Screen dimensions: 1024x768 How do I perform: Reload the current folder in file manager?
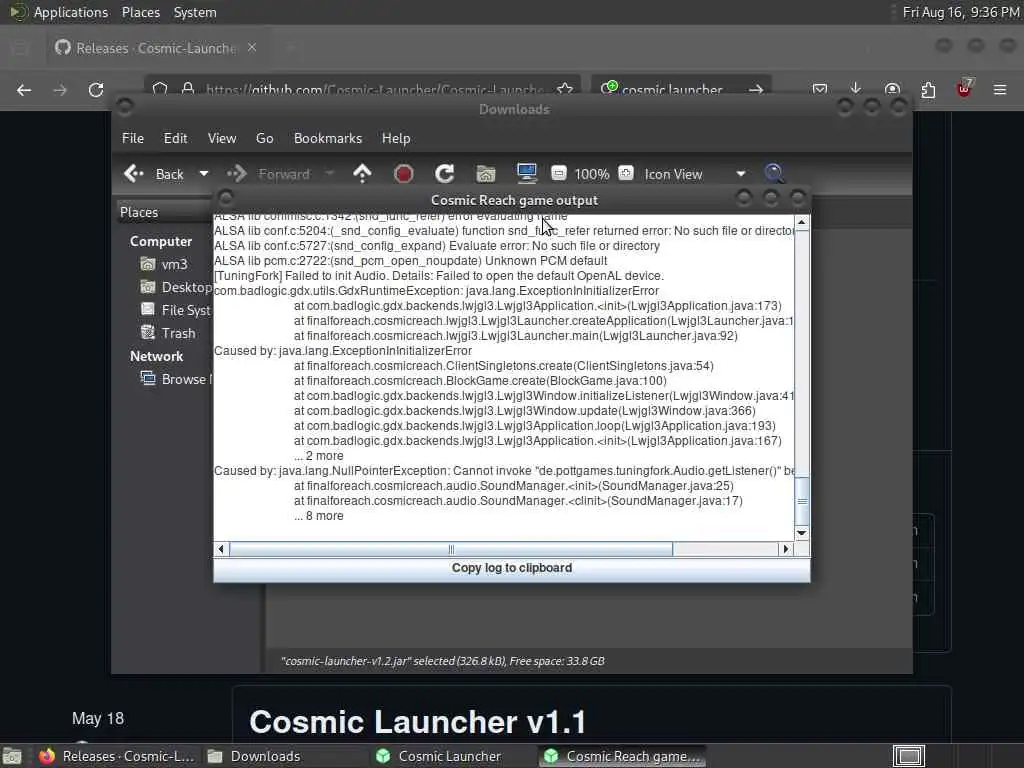[445, 174]
